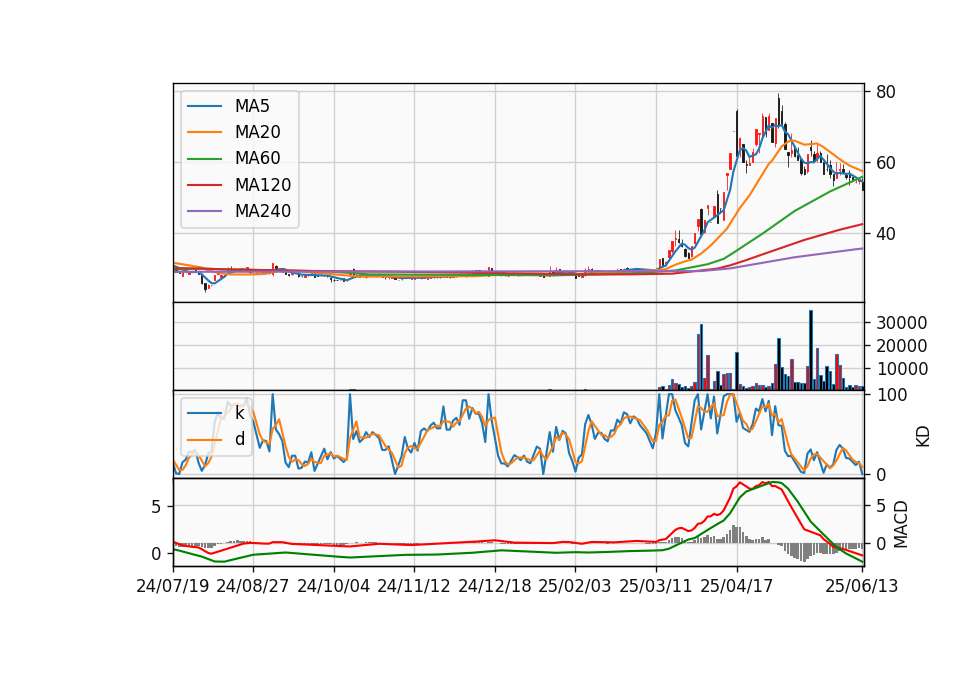
Task: Click the 25/03/11 date axis label
Action: point(656,586)
